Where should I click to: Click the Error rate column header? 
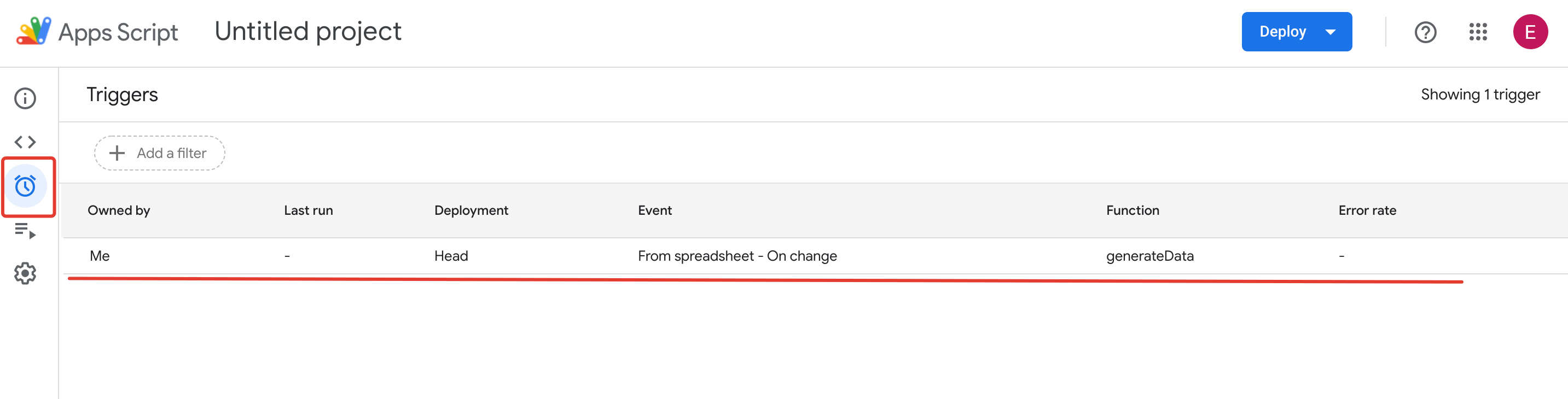[1367, 210]
